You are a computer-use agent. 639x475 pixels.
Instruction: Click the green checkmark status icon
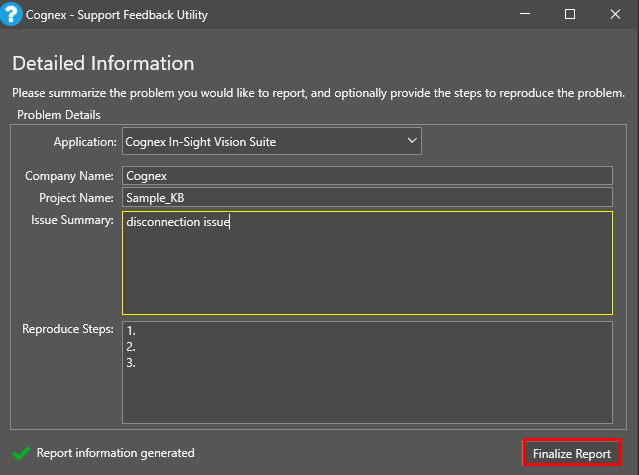tap(21, 453)
